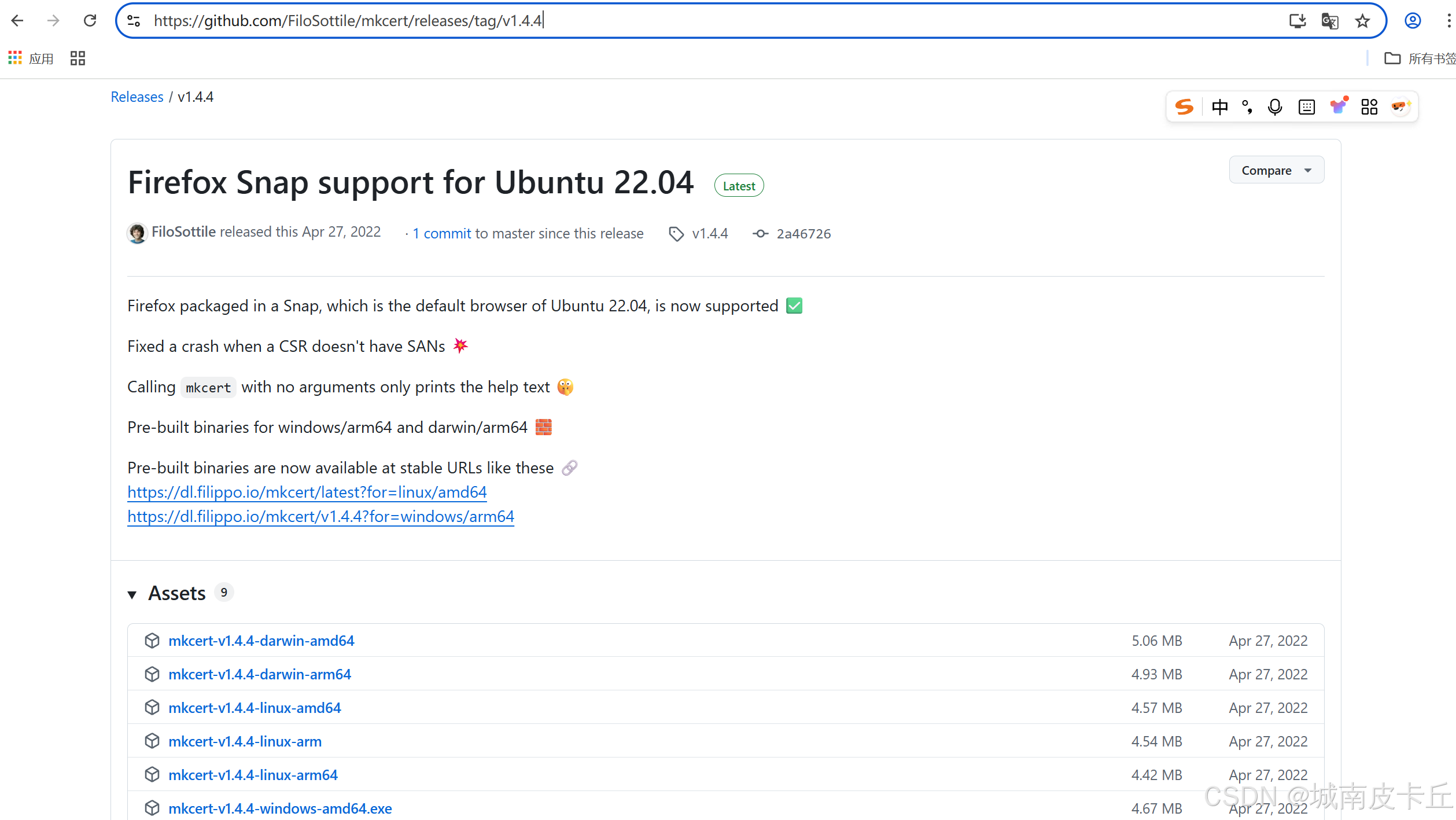The image size is (1456, 820).
Task: Open the dl.filippo.io v1.4.4 windows/arm64 URL
Action: [x=321, y=516]
